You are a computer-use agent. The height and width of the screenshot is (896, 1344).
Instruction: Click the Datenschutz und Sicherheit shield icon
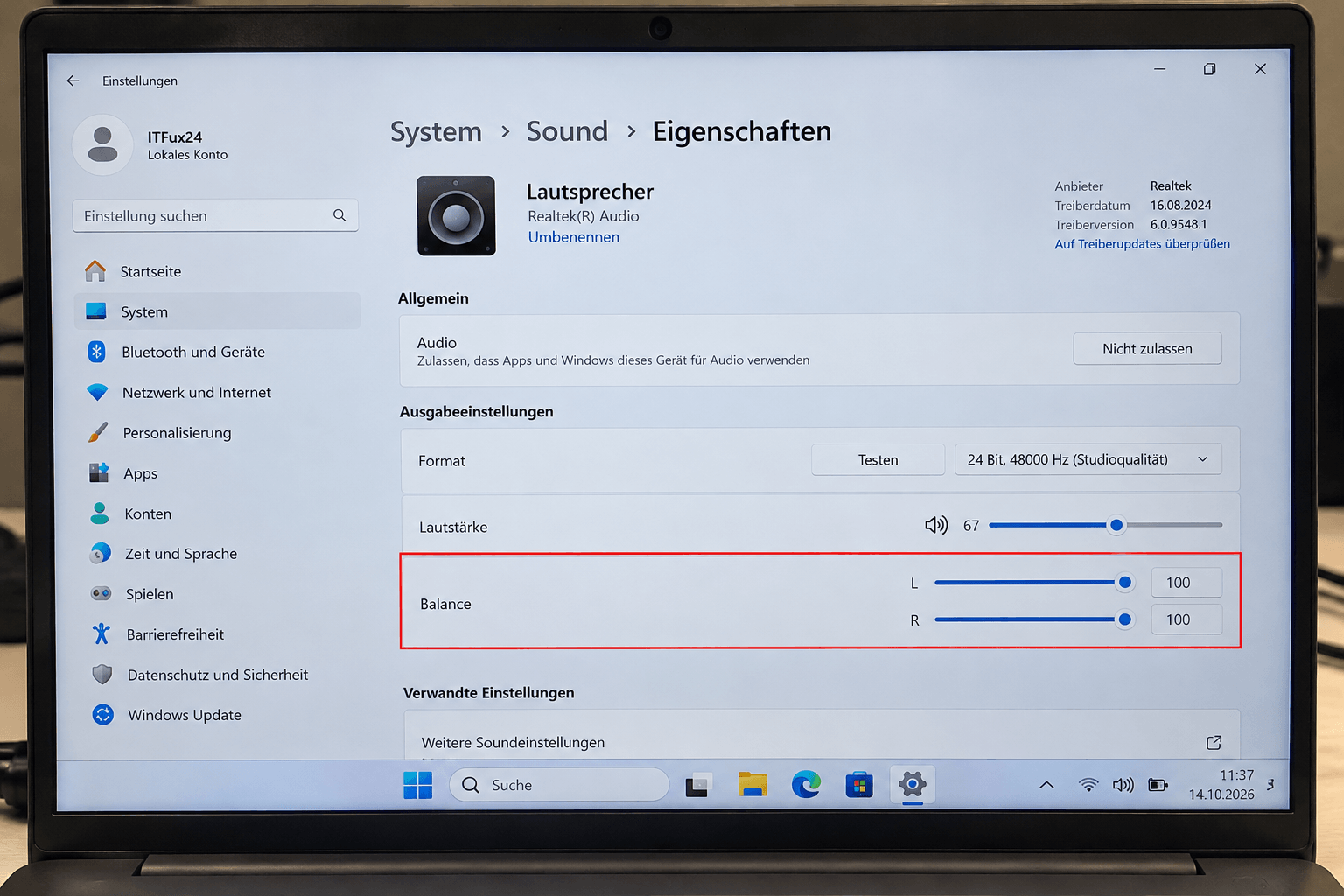[x=102, y=674]
